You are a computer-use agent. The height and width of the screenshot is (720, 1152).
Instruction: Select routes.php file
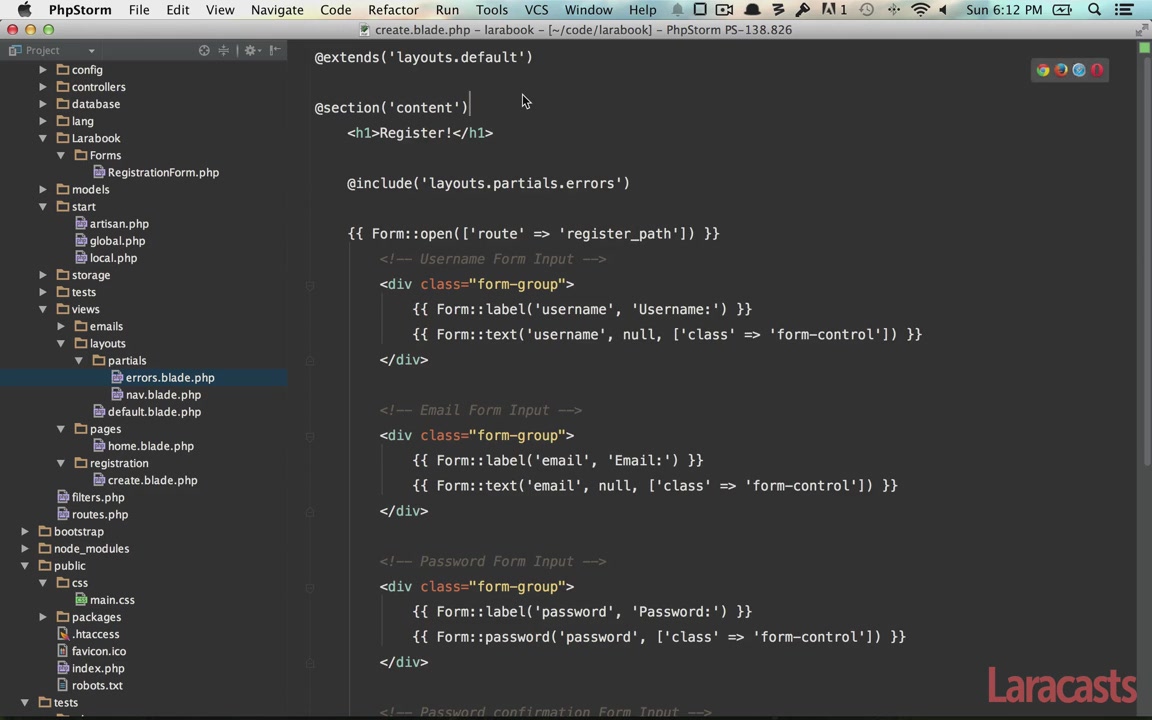[x=100, y=515]
